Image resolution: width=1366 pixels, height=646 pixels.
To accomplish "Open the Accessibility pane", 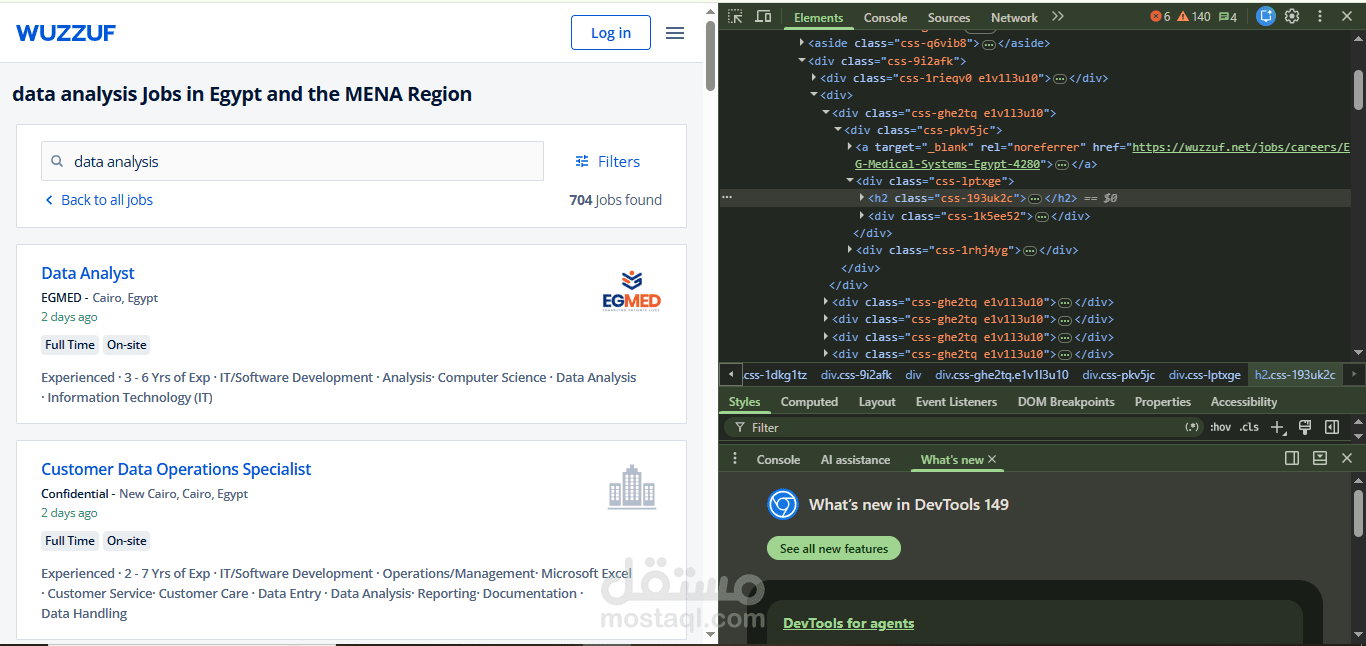I will pyautogui.click(x=1244, y=402).
